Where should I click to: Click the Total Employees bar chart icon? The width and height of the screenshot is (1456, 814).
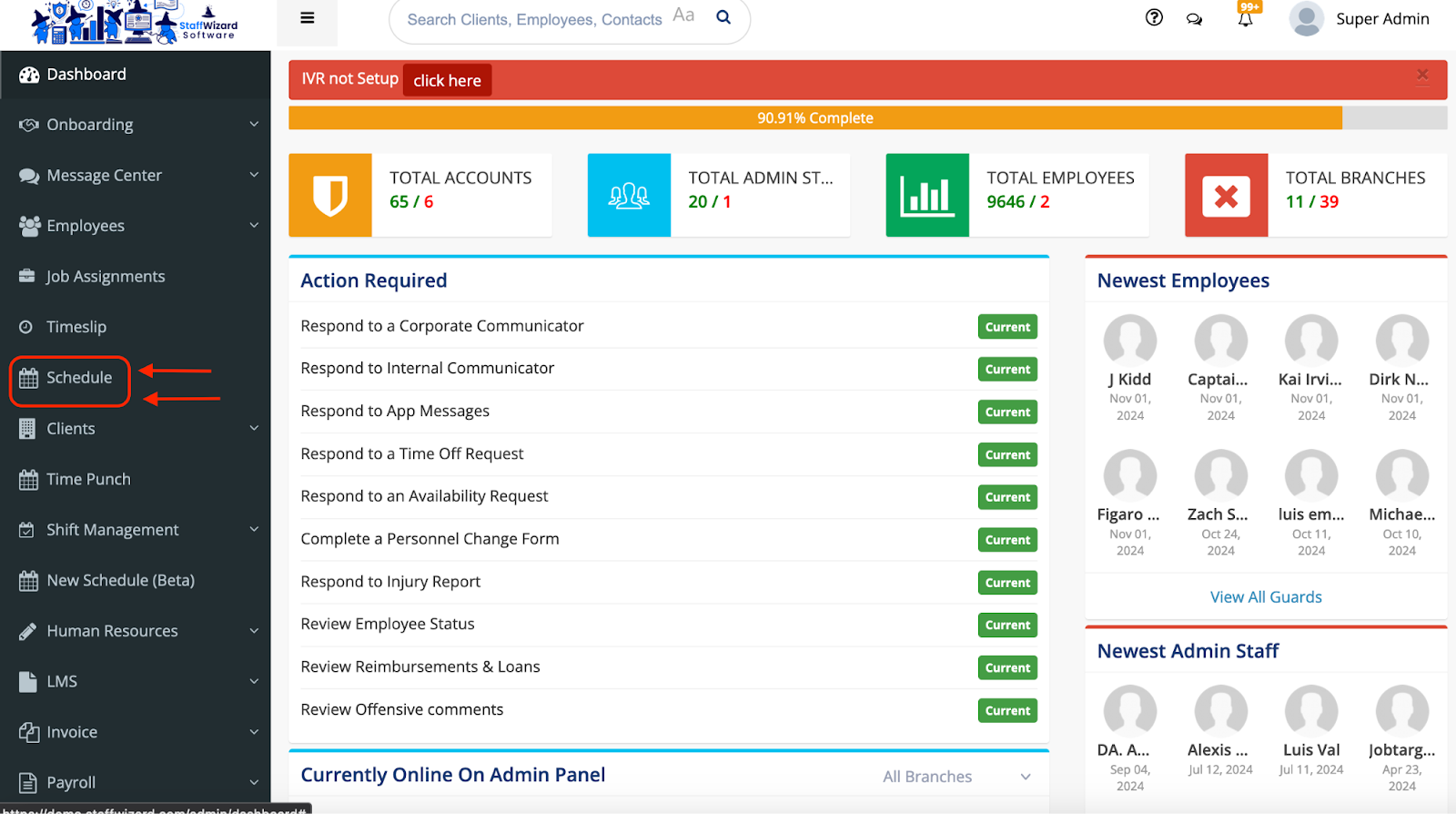[927, 196]
